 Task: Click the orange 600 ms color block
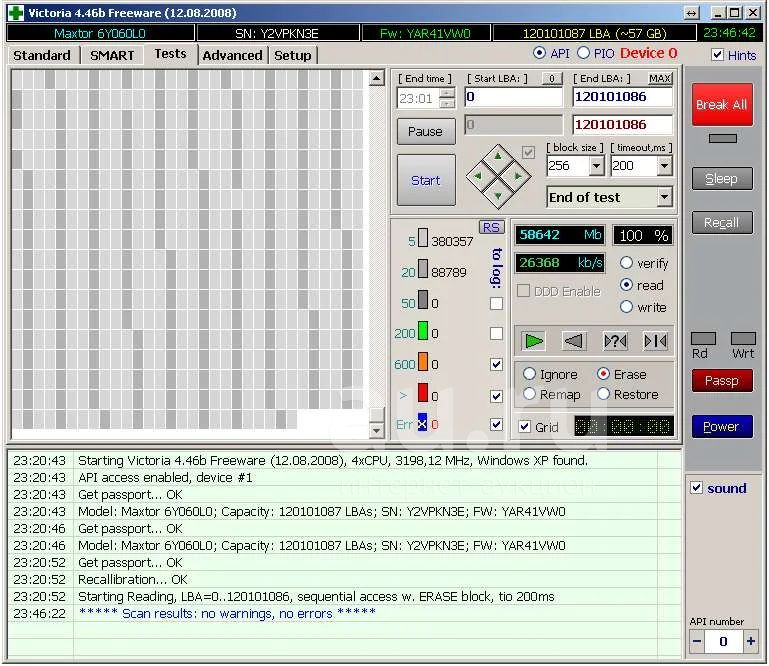click(x=422, y=361)
